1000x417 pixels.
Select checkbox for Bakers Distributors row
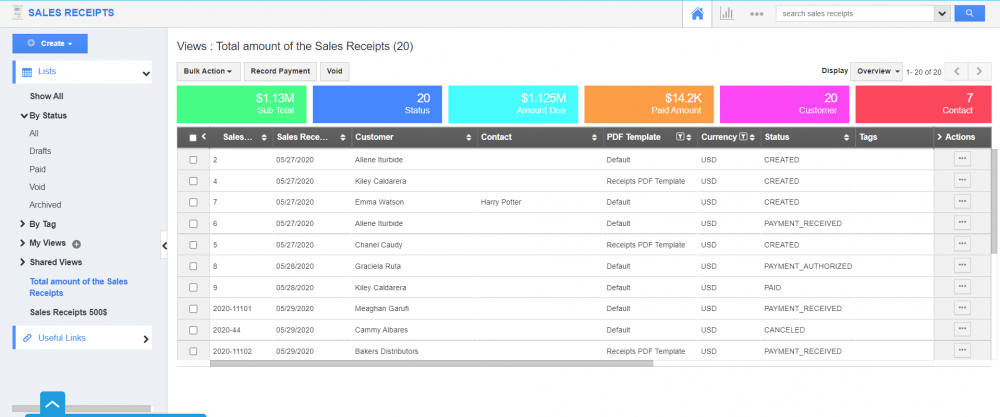(193, 351)
